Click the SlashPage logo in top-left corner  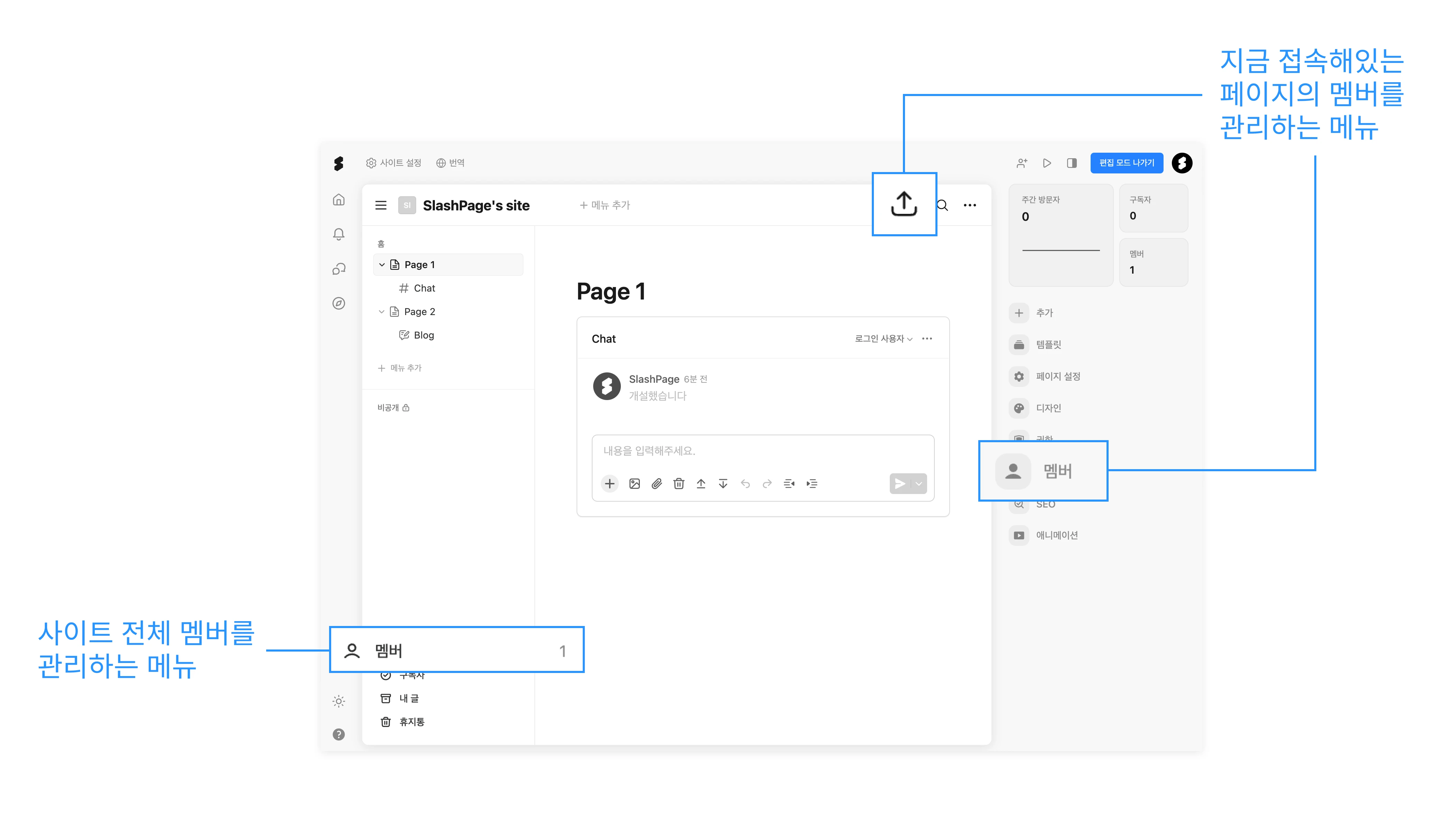(338, 163)
